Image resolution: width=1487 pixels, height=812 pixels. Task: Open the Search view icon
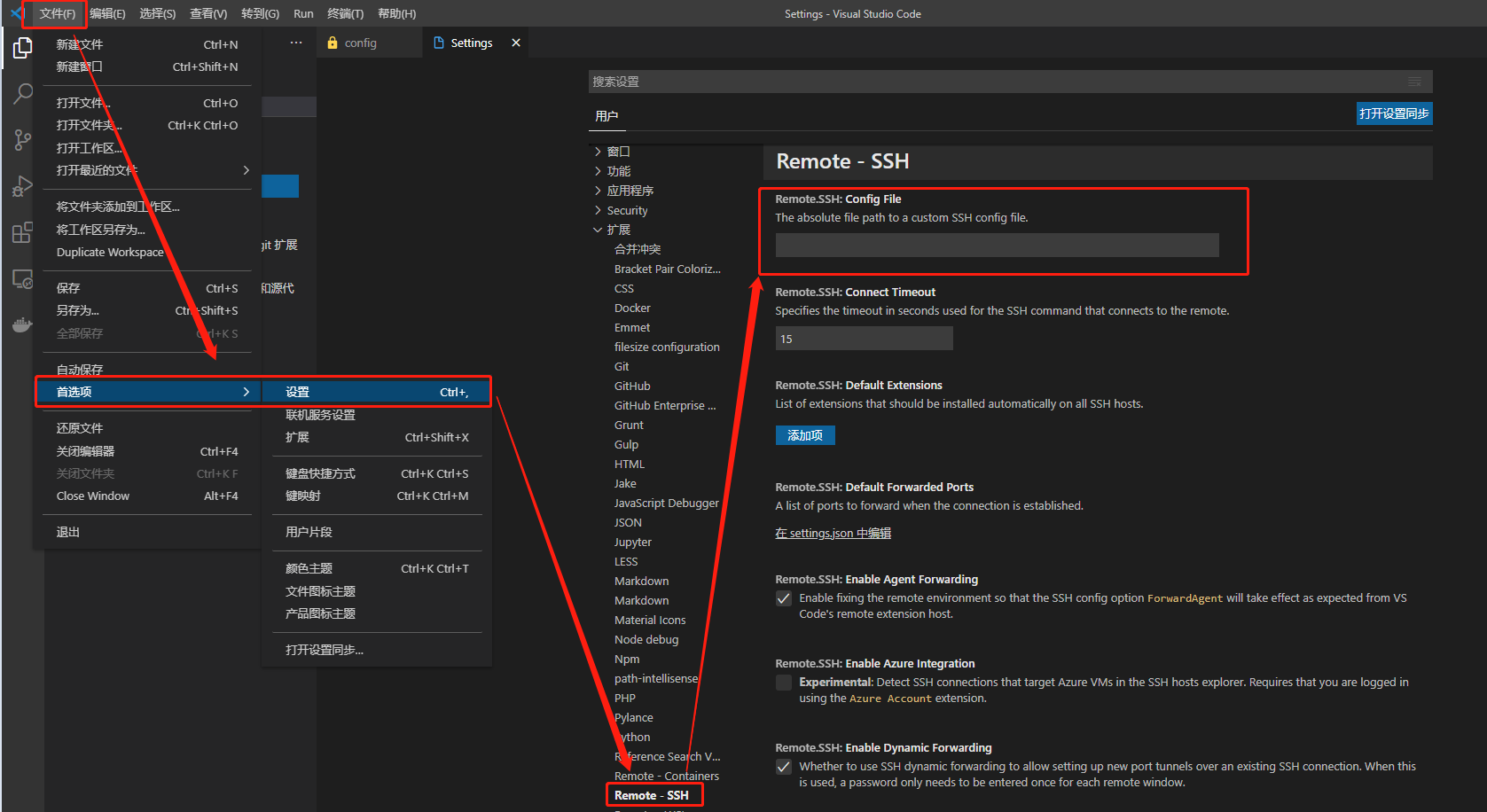[22, 94]
